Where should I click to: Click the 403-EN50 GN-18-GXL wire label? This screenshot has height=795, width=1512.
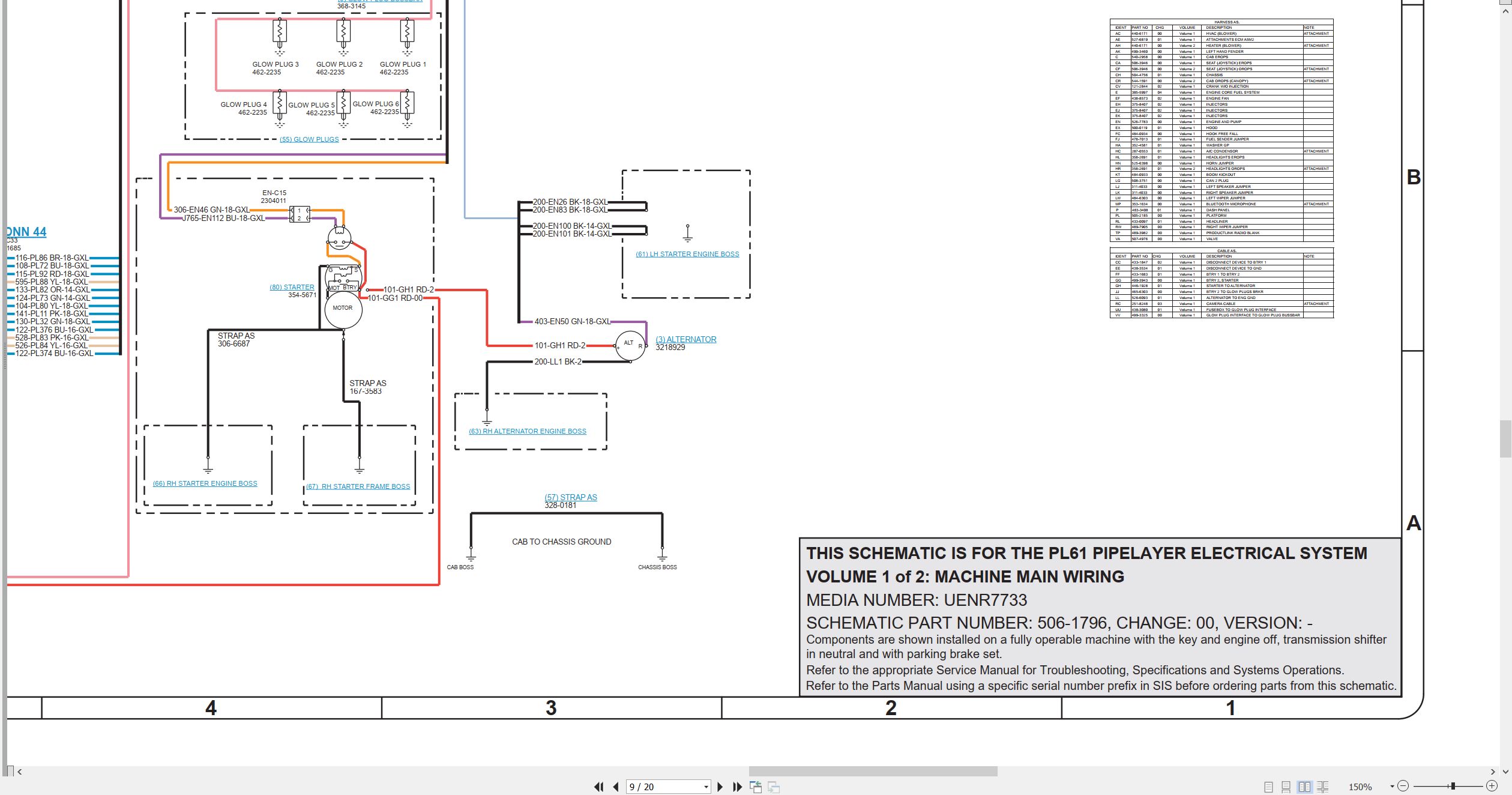tap(573, 321)
